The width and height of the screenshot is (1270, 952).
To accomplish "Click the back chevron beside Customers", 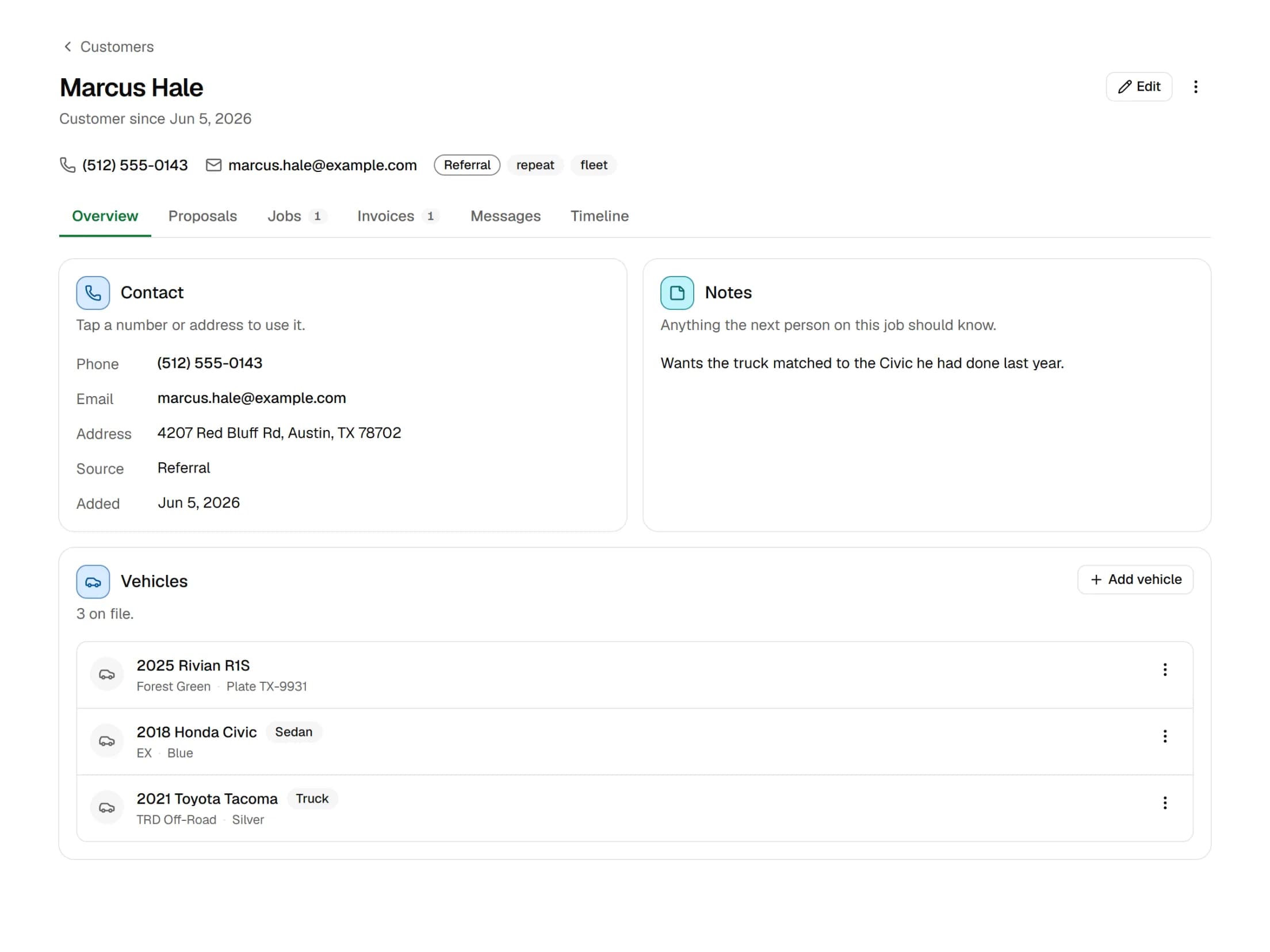I will [x=68, y=47].
